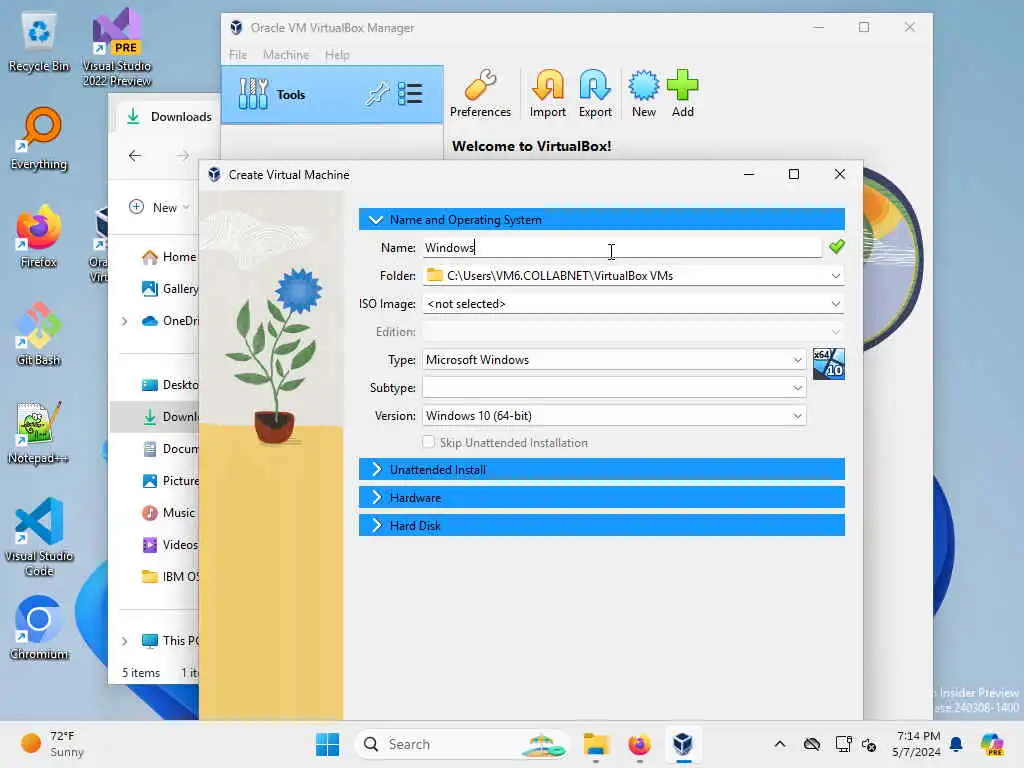Select the Tools item in VirtualBox Manager
The image size is (1024, 768).
(x=332, y=95)
